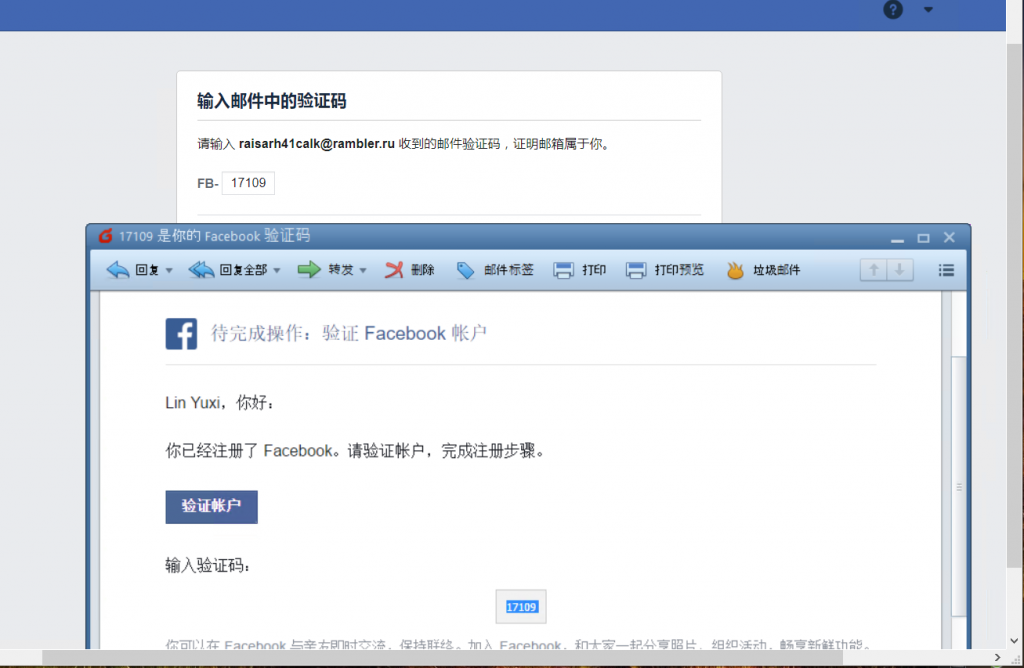Open Print Preview (打印预览) icon
Image resolution: width=1024 pixels, height=668 pixels.
pos(635,270)
